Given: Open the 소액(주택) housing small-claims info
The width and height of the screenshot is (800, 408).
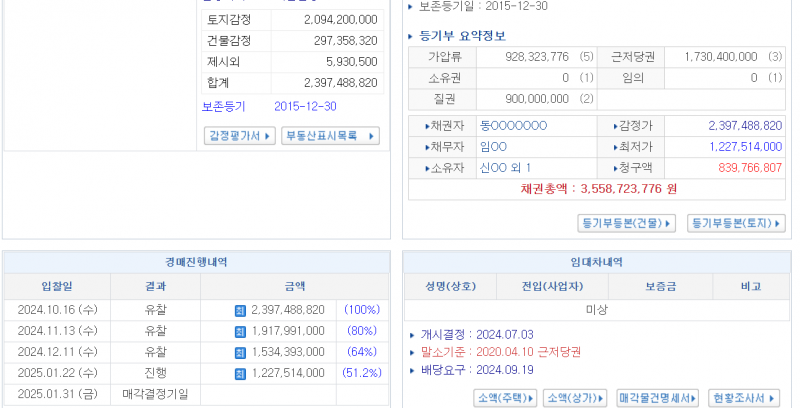Looking at the screenshot, I should click(505, 398).
